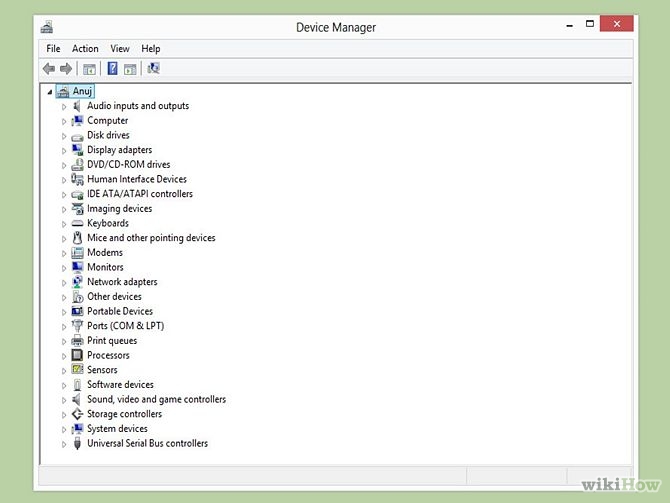Select Mice and other pointing devices
The width and height of the screenshot is (670, 503).
click(151, 238)
